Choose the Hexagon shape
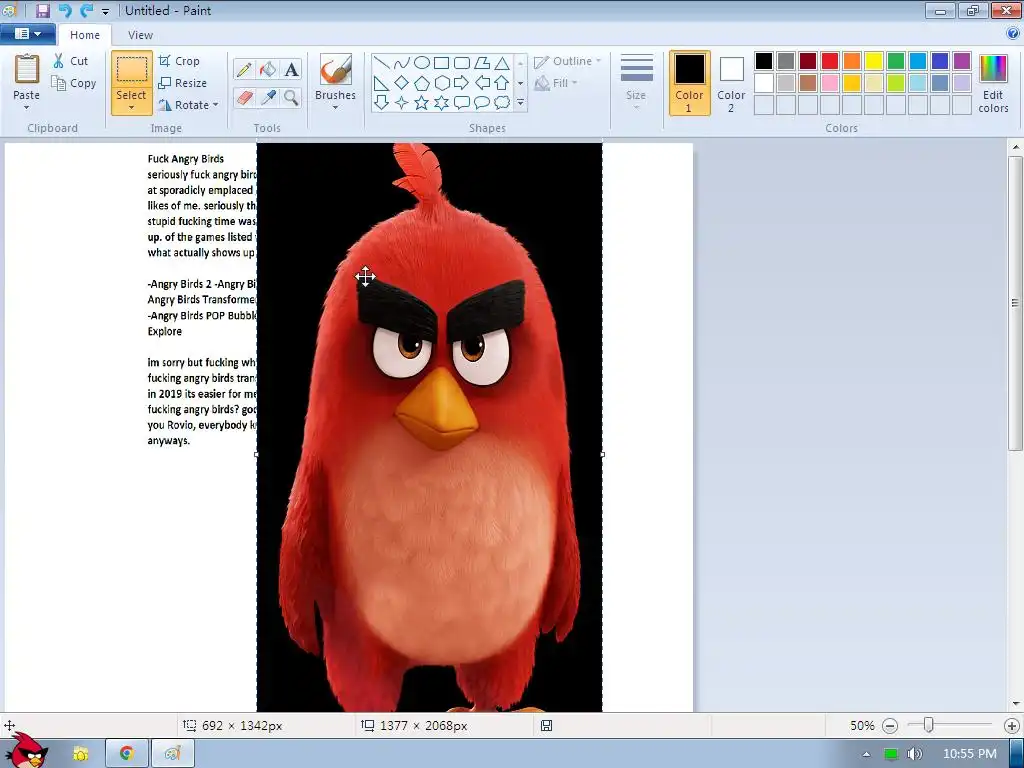Image resolution: width=1024 pixels, height=768 pixels. click(441, 83)
